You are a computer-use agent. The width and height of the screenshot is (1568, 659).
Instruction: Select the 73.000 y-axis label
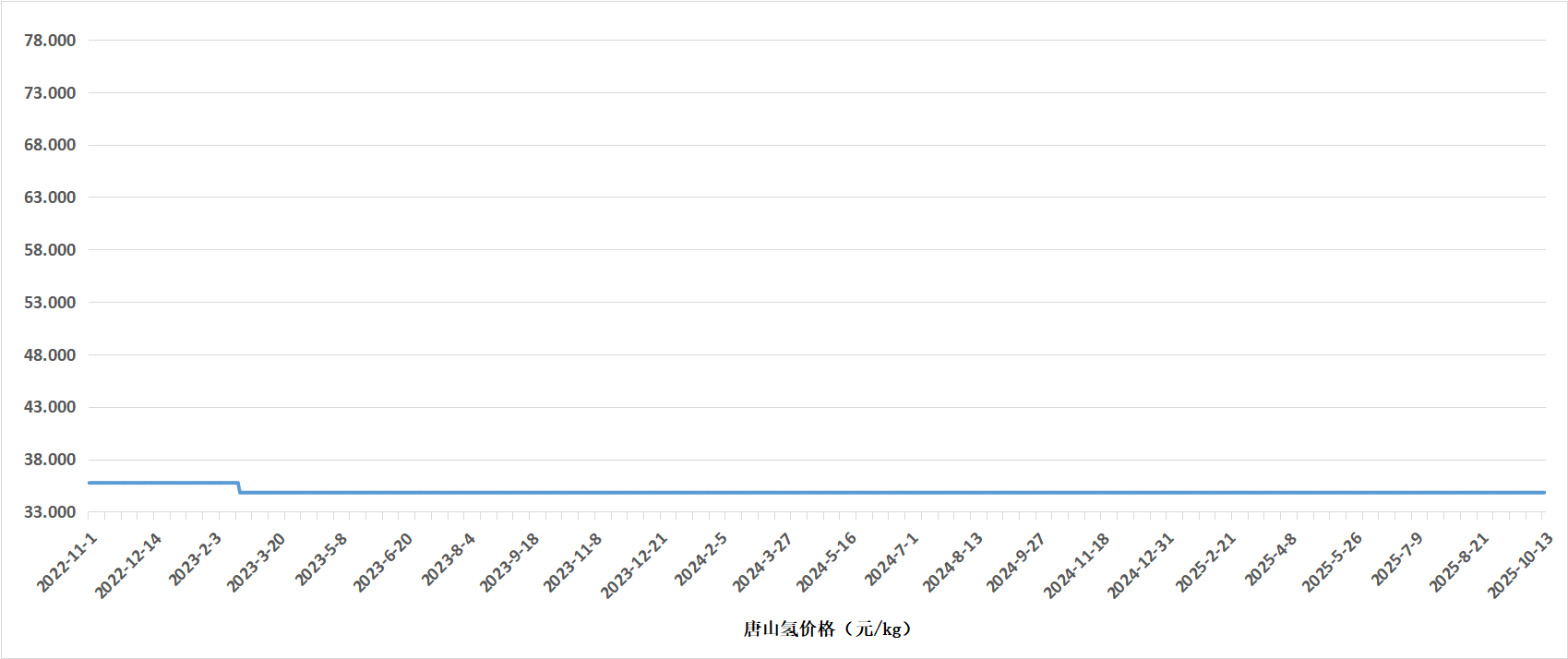50,93
